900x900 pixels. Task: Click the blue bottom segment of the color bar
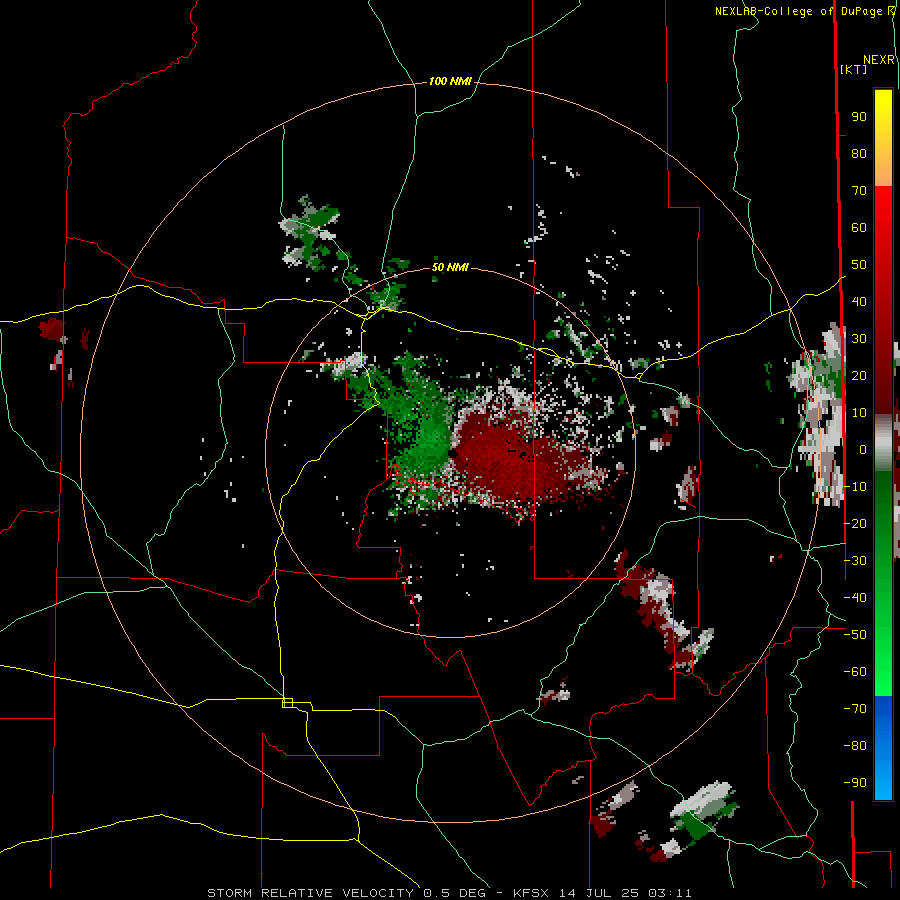(883, 748)
